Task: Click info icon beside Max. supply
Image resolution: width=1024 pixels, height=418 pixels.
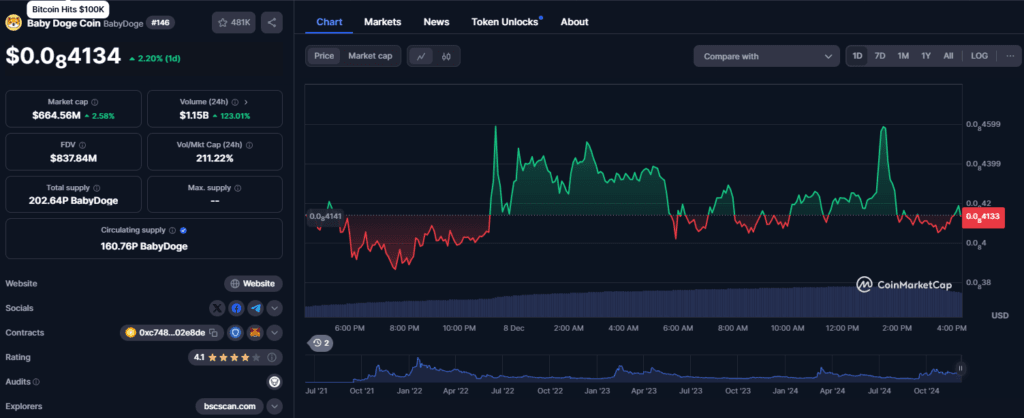Action: coord(238,188)
